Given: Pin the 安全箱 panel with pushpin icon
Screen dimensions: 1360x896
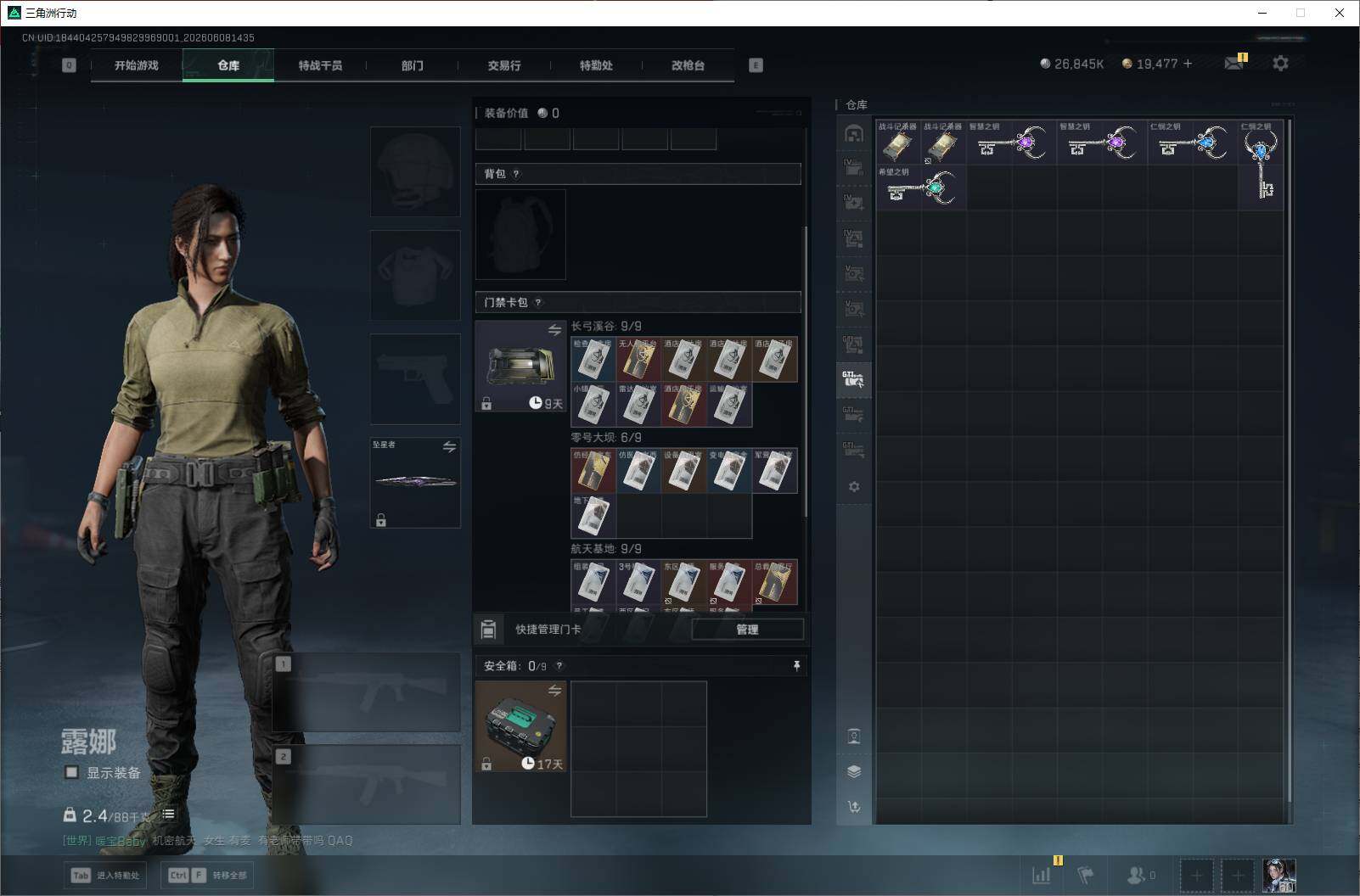Looking at the screenshot, I should click(x=796, y=666).
